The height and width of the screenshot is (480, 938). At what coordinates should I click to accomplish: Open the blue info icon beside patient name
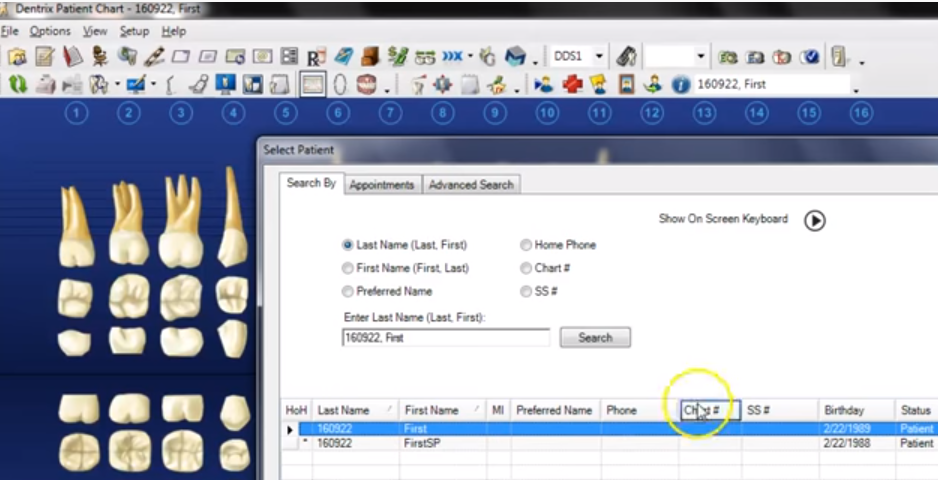680,85
